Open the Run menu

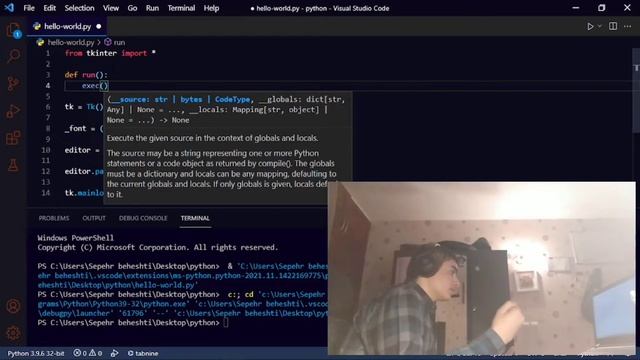point(152,8)
